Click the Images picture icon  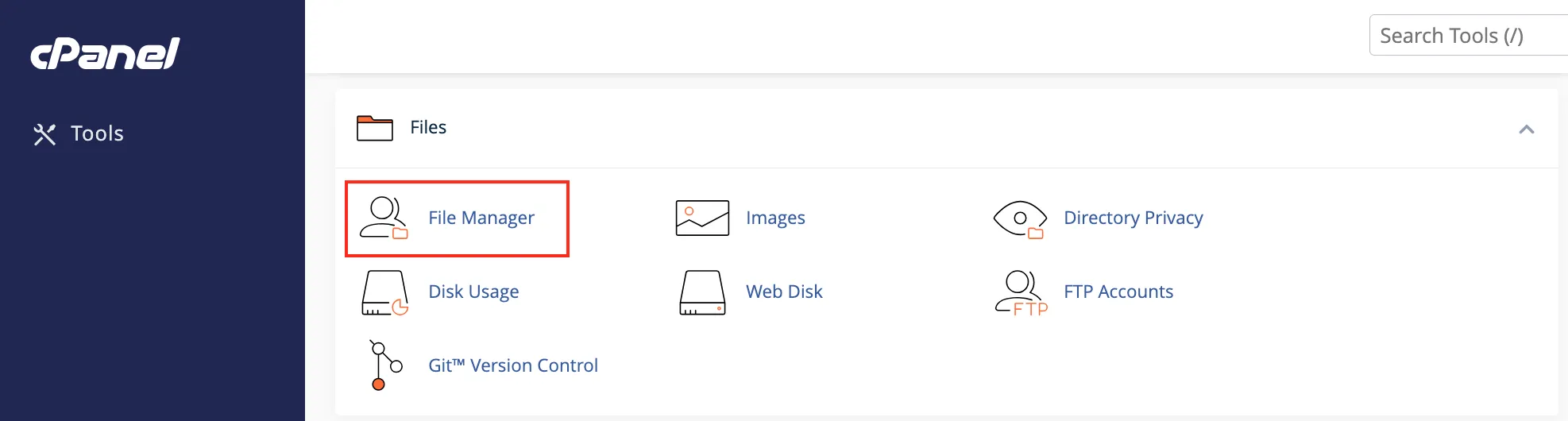[x=702, y=218]
